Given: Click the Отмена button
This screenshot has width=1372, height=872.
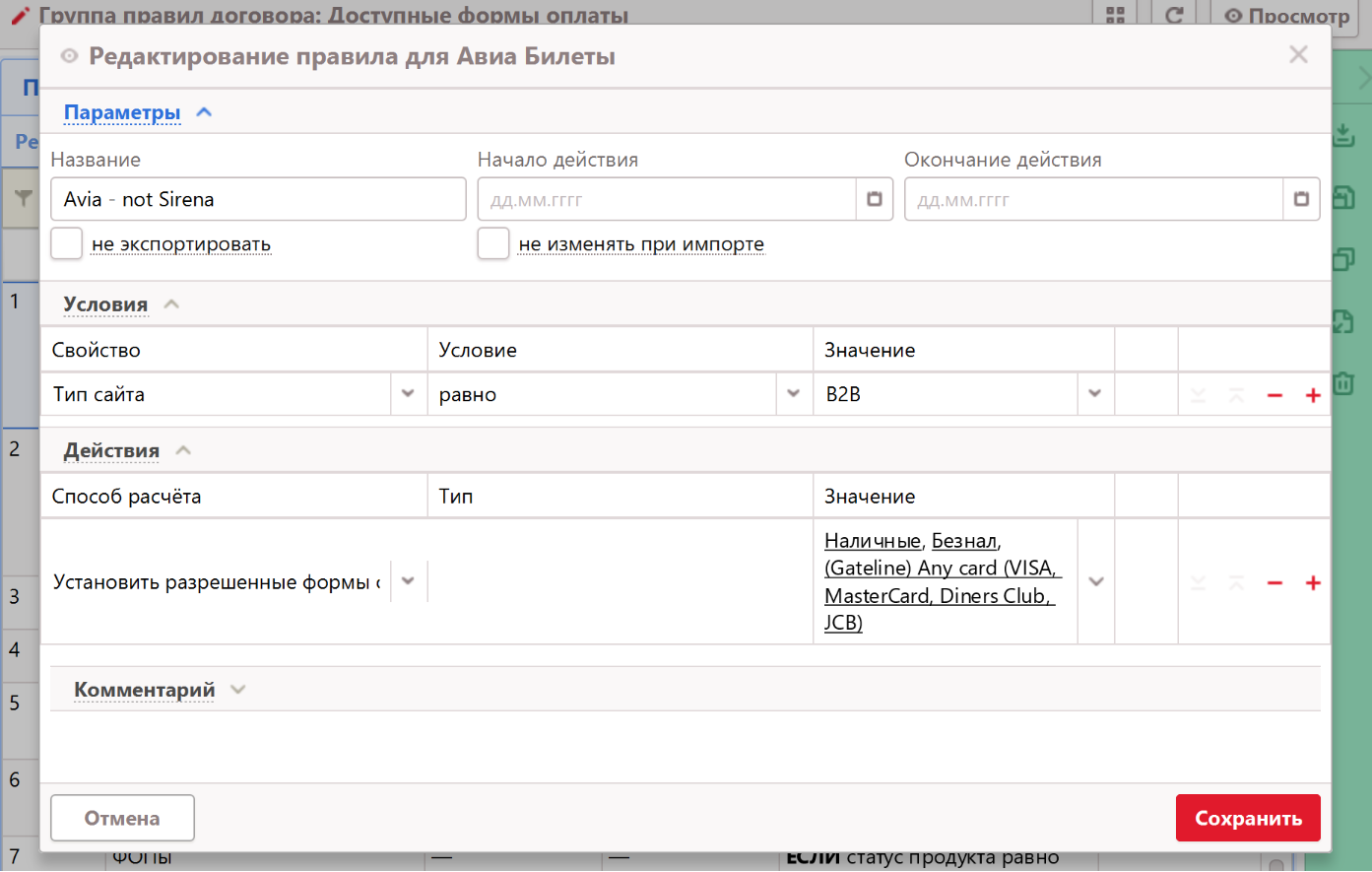Looking at the screenshot, I should [122, 818].
